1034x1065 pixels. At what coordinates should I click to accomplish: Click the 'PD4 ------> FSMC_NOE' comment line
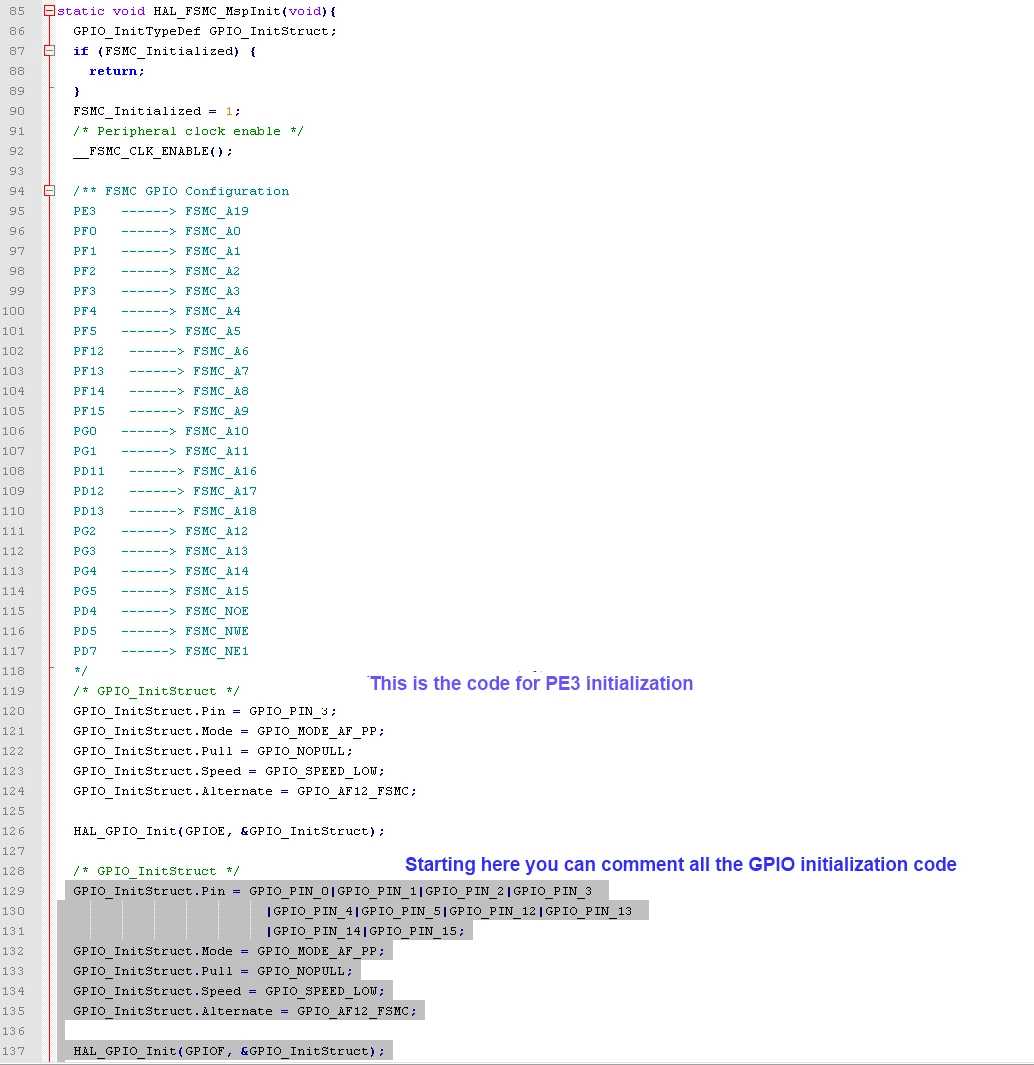tap(161, 611)
